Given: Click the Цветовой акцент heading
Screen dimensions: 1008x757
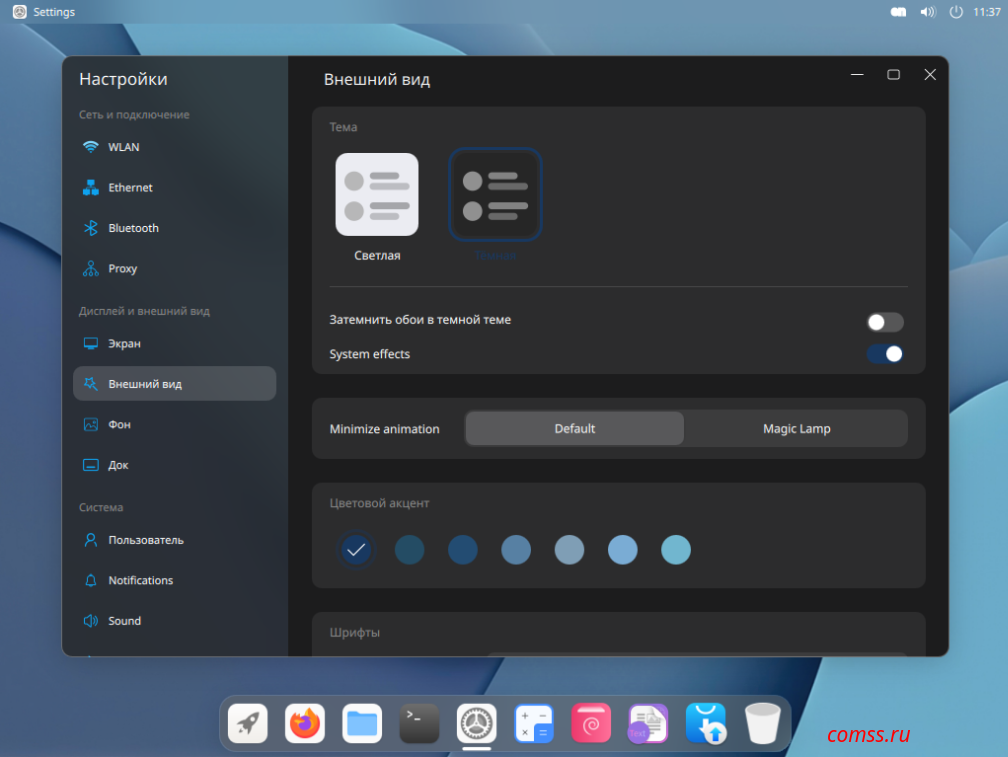Looking at the screenshot, I should coord(379,503).
